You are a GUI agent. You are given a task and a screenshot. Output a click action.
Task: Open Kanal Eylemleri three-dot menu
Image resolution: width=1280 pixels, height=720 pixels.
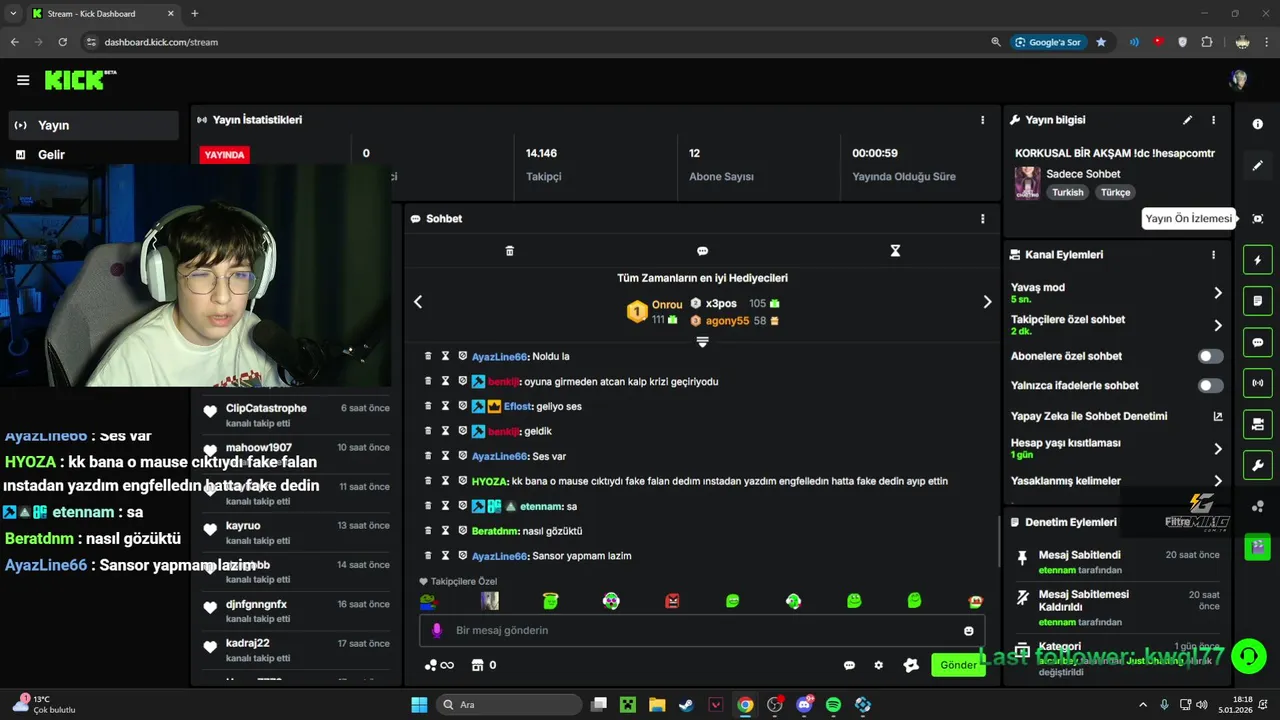[1213, 255]
